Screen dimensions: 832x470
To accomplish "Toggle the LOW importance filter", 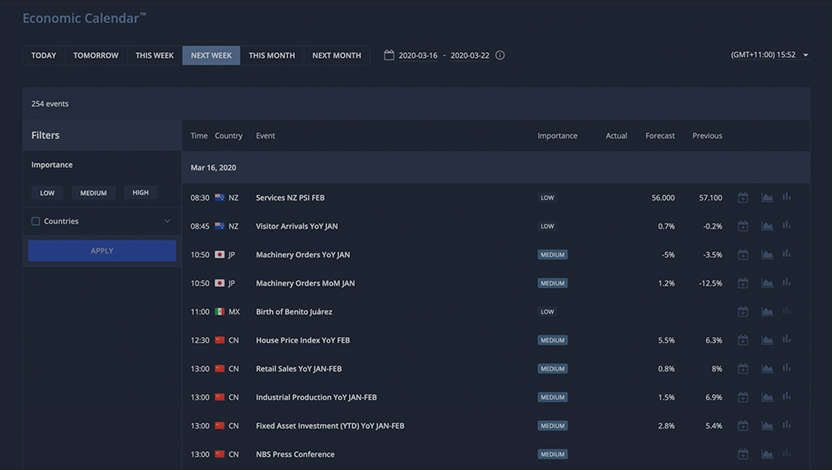I will click(x=47, y=193).
